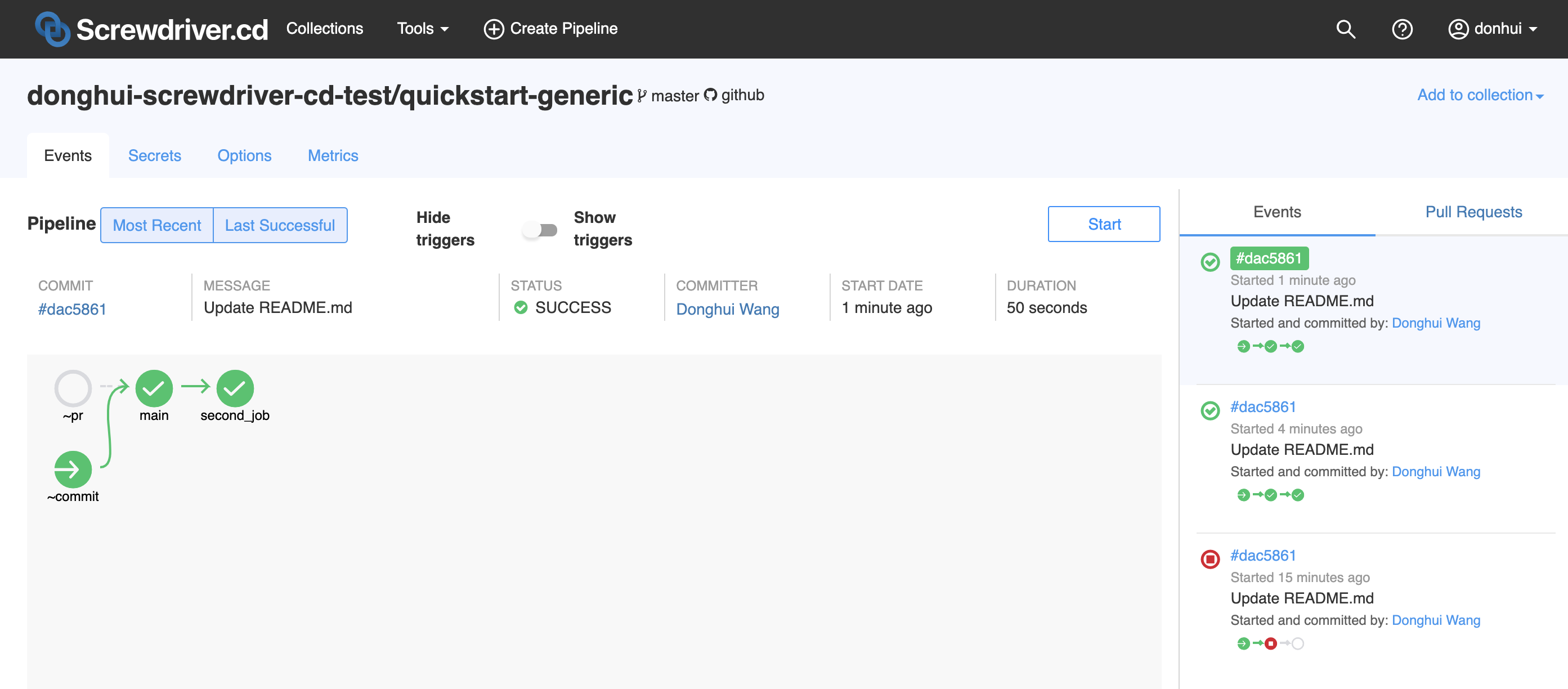Click the ~commit trigger icon

71,468
